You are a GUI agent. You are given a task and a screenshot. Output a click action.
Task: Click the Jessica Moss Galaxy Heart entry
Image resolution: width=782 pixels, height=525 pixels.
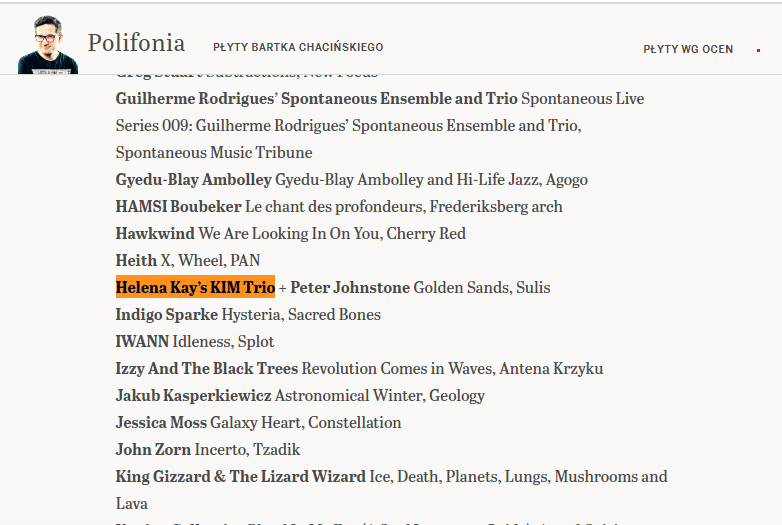click(258, 422)
